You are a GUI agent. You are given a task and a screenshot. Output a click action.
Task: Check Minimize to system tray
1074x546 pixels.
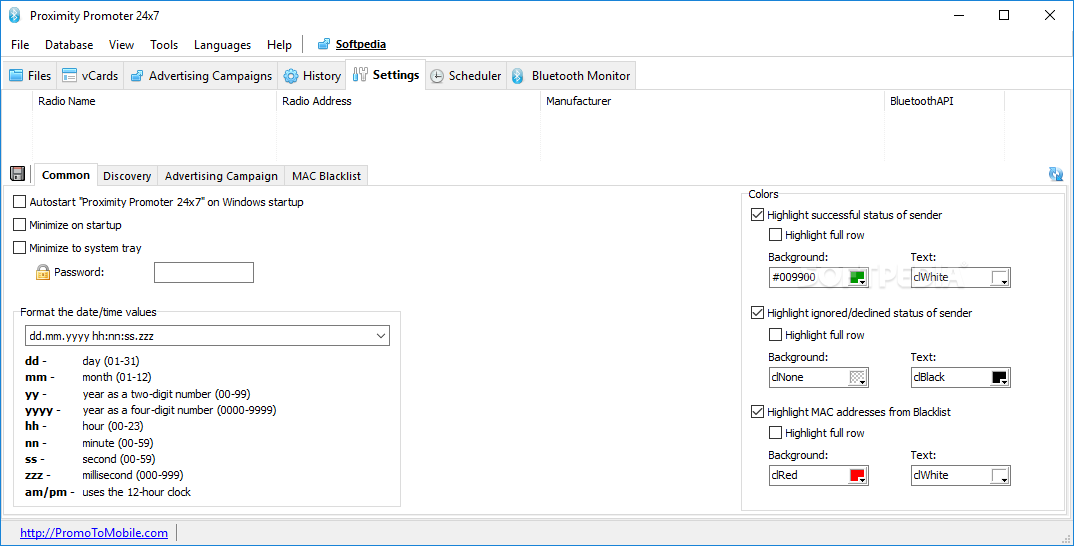[x=19, y=248]
